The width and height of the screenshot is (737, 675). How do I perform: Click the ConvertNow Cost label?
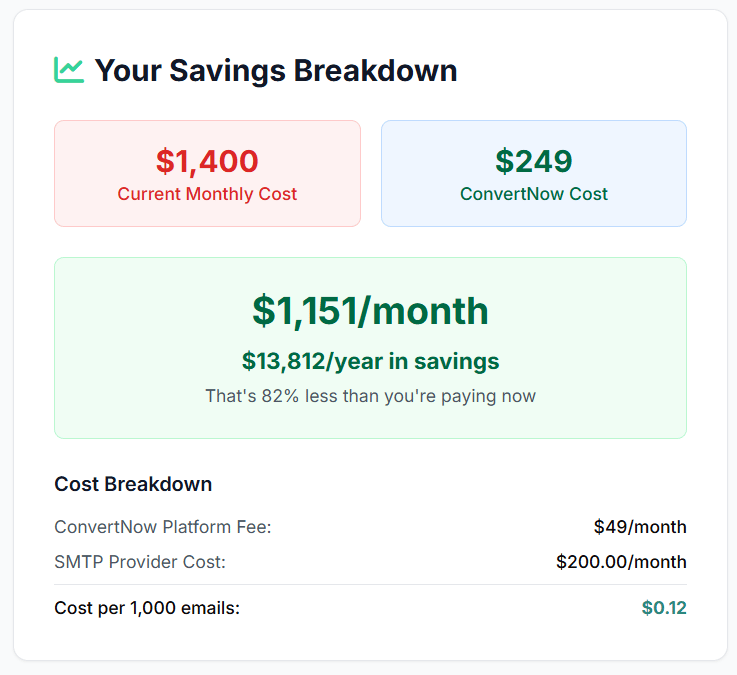point(534,194)
